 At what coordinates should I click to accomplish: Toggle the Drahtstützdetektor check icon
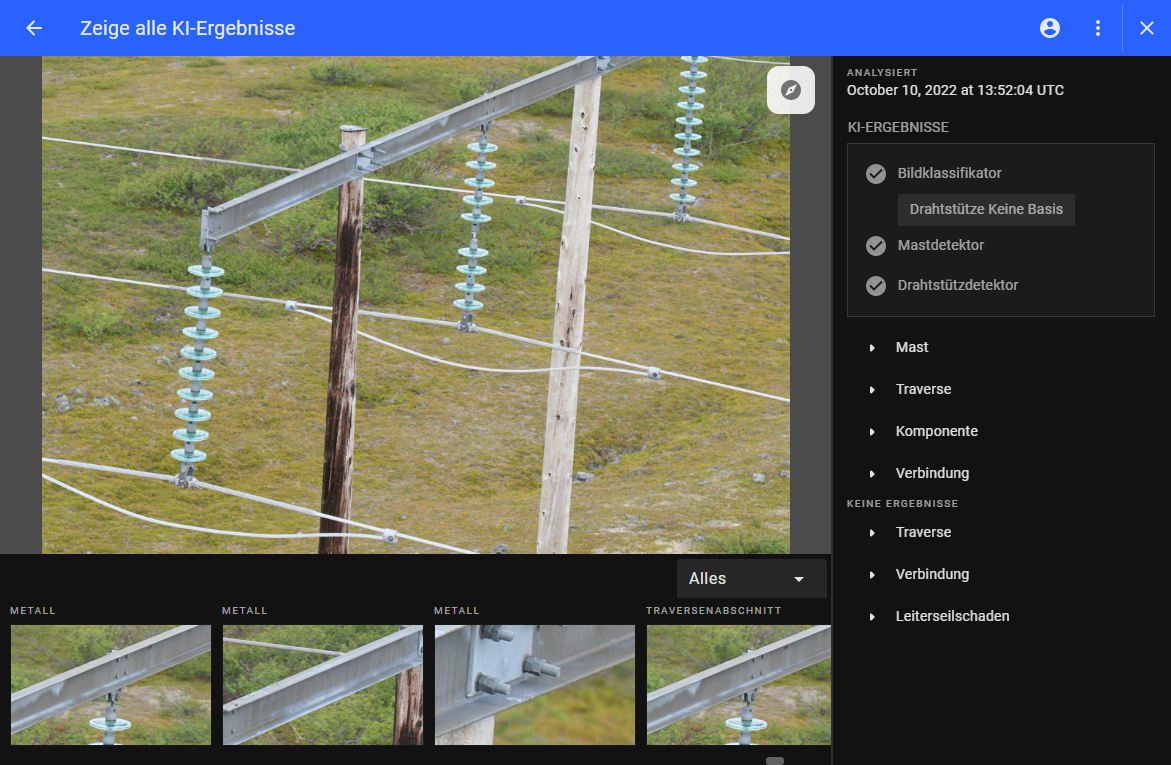876,286
